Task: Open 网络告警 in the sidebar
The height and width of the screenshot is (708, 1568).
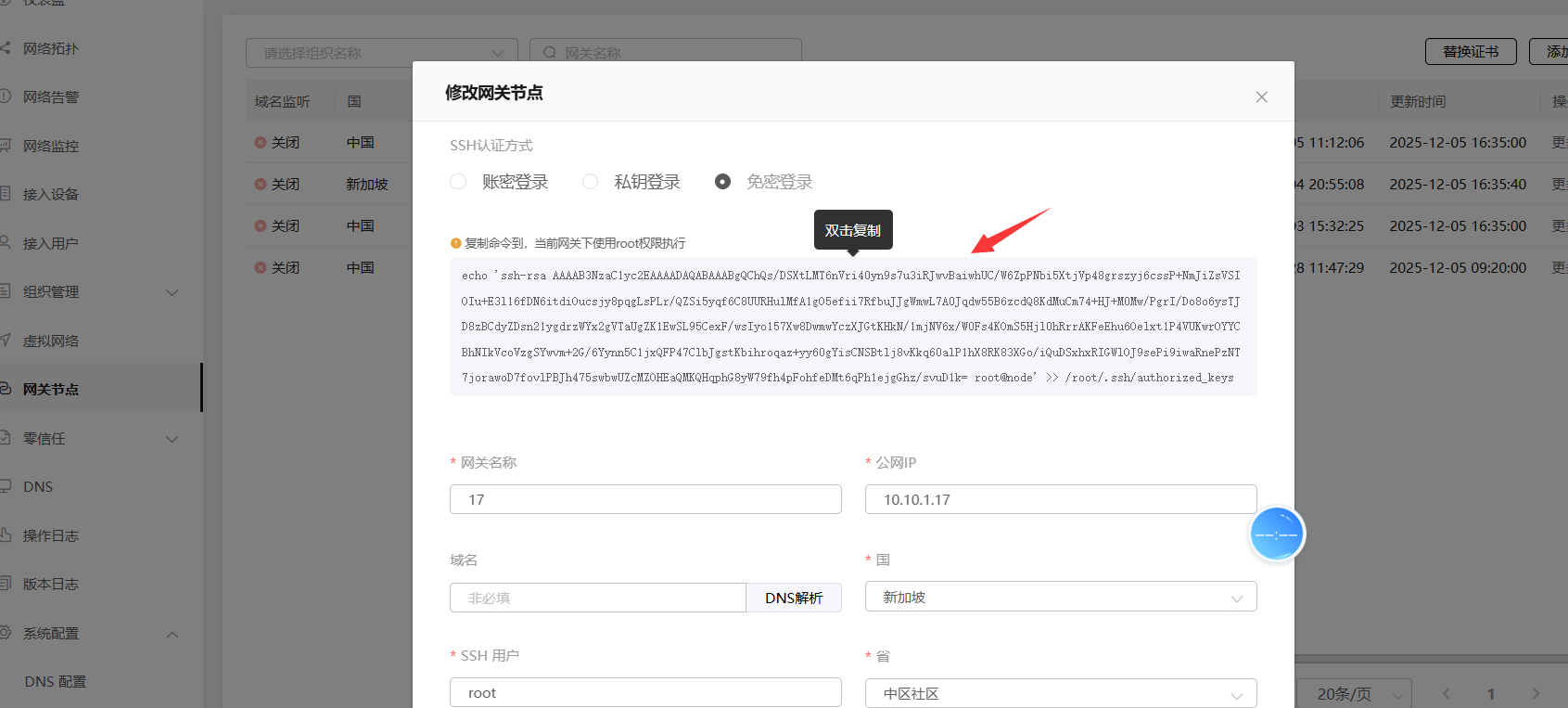Action: click(x=51, y=97)
